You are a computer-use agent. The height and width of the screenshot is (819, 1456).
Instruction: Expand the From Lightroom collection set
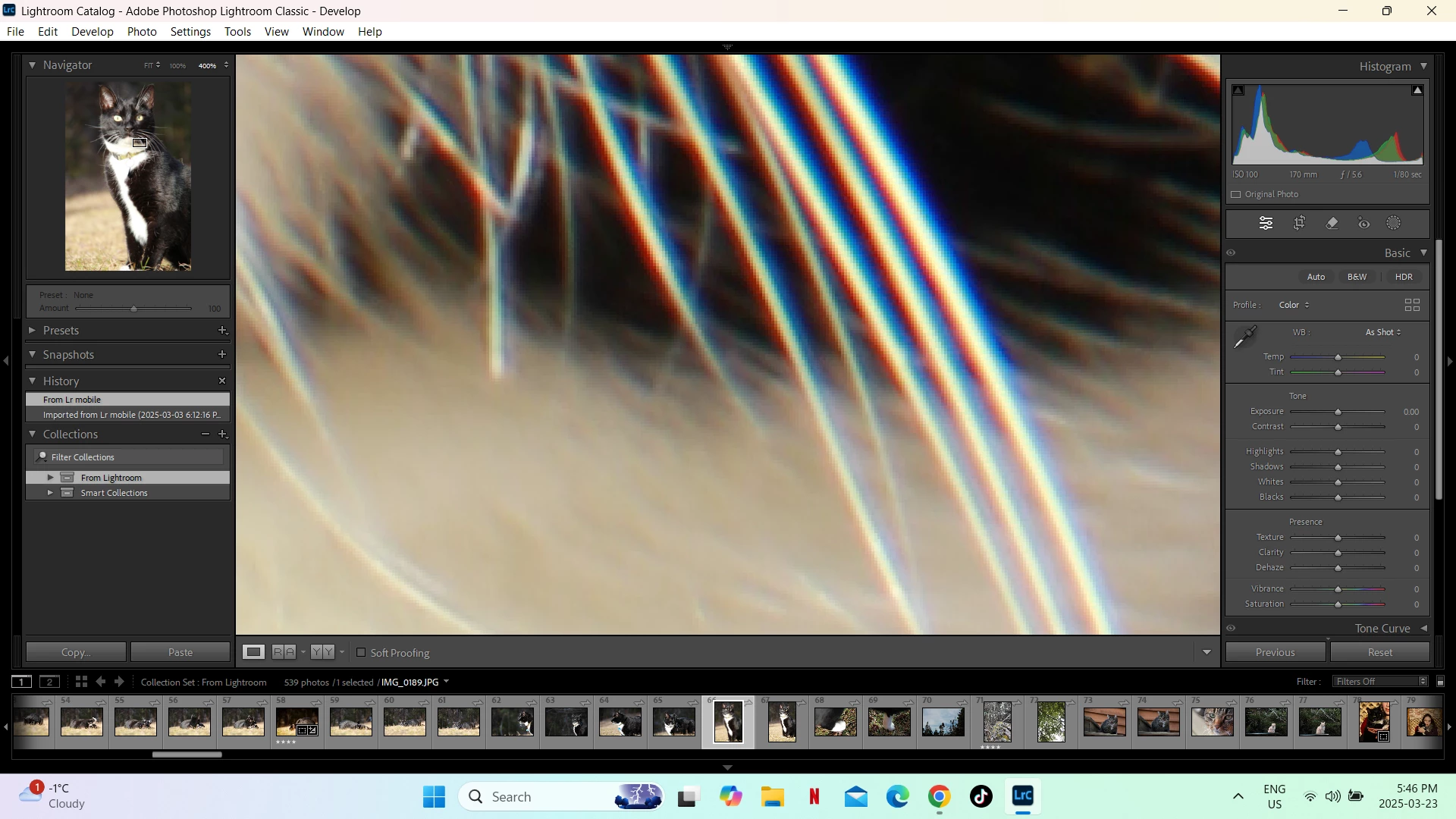tap(50, 478)
